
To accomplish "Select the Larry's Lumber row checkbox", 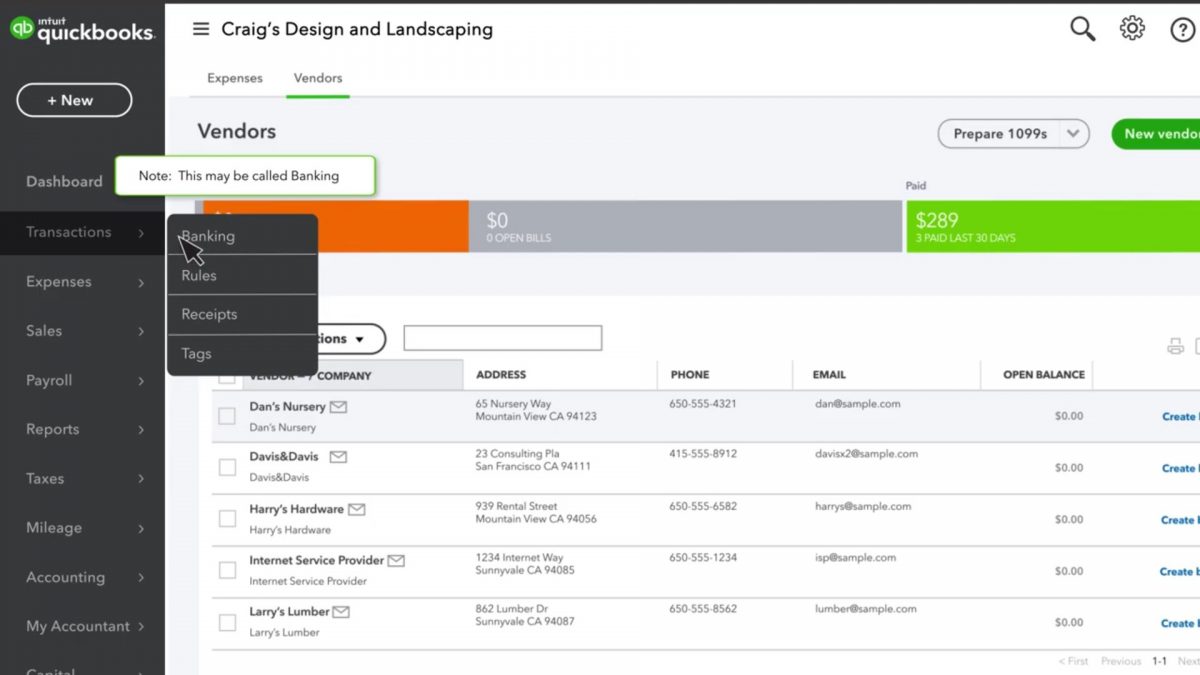I will [x=227, y=622].
